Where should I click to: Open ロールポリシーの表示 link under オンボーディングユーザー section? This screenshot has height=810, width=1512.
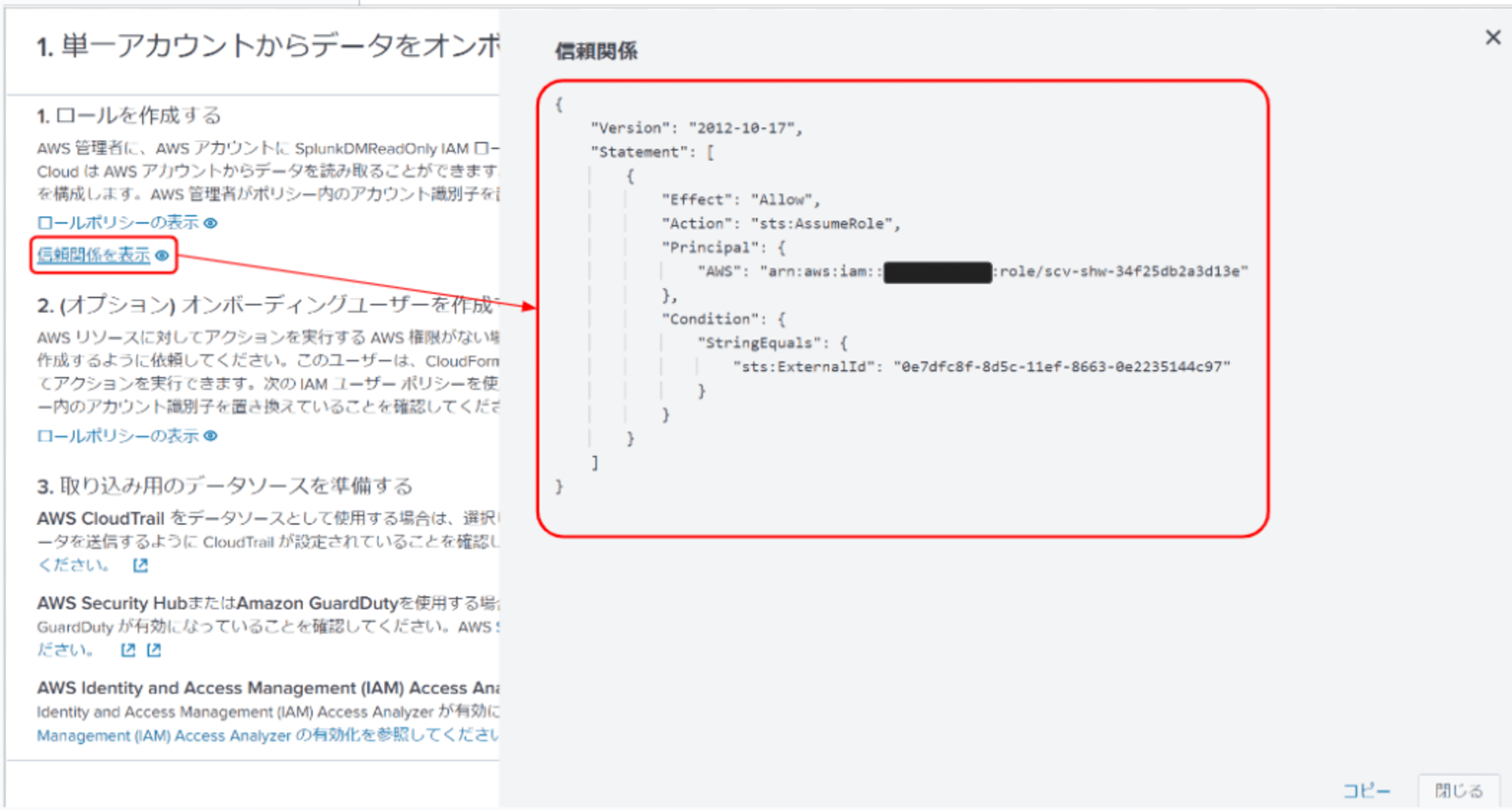117,436
